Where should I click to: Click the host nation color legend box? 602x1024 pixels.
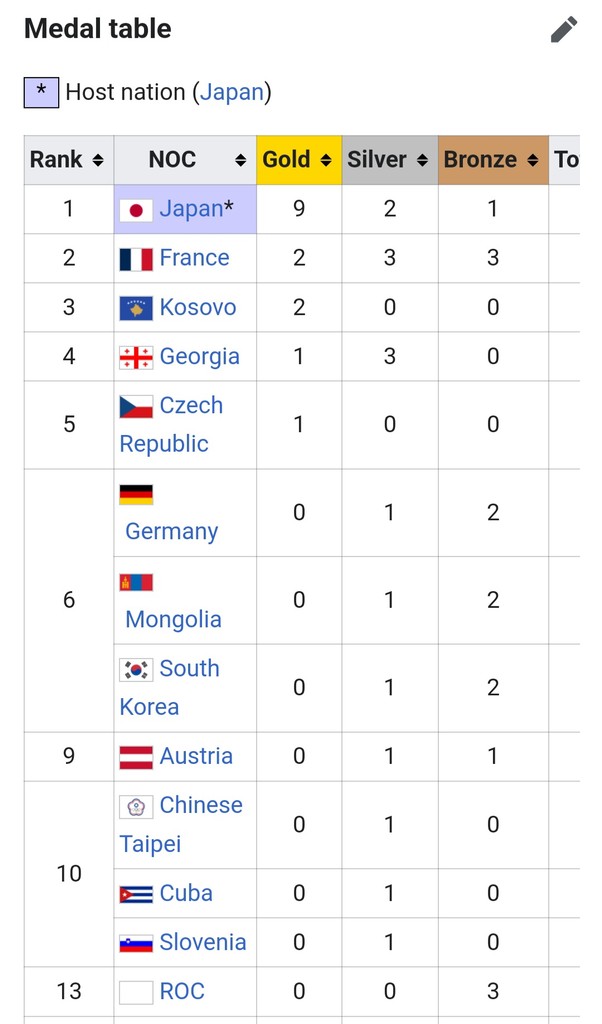coord(41,92)
